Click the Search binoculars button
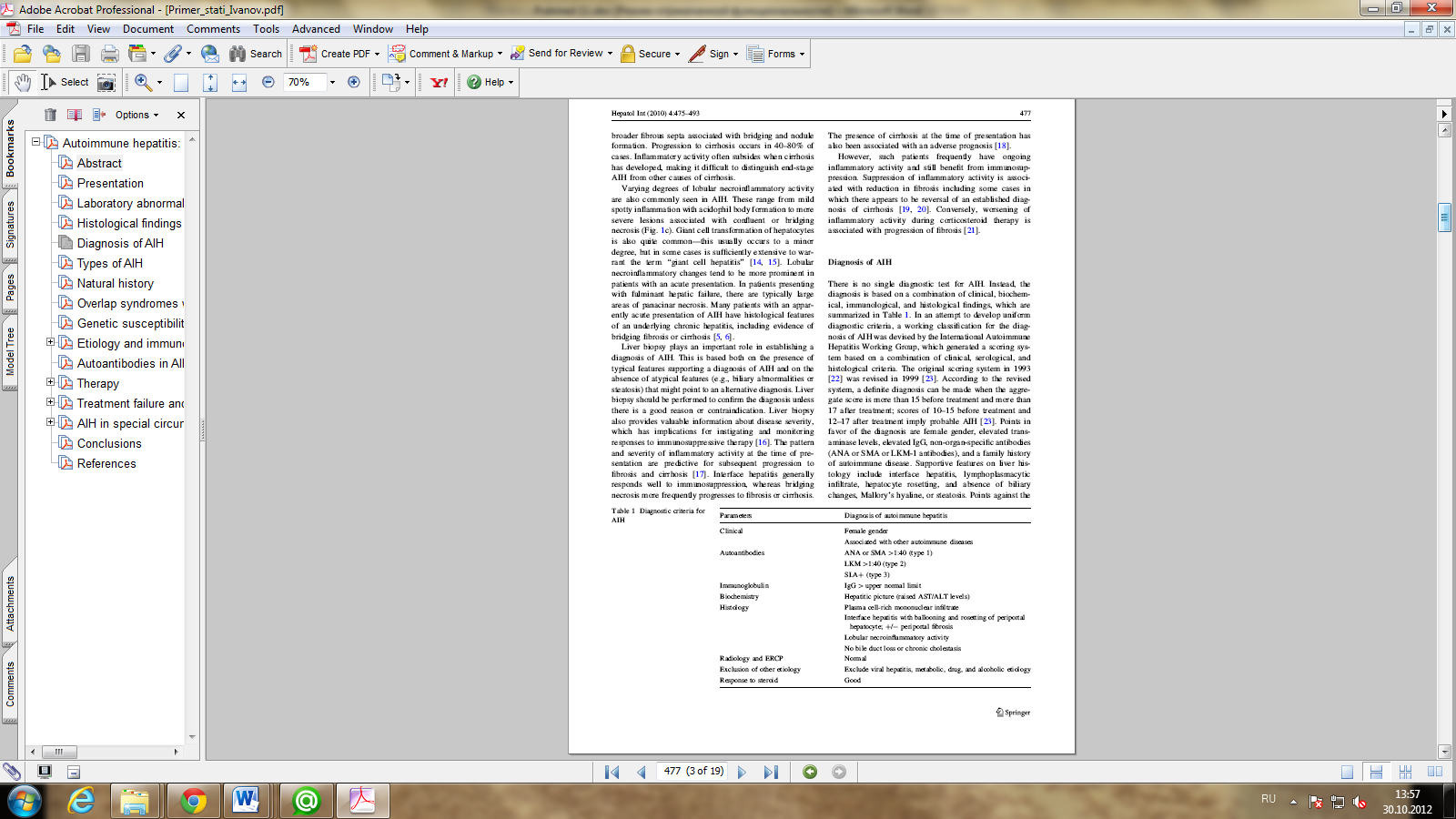The height and width of the screenshot is (819, 1456). click(256, 54)
